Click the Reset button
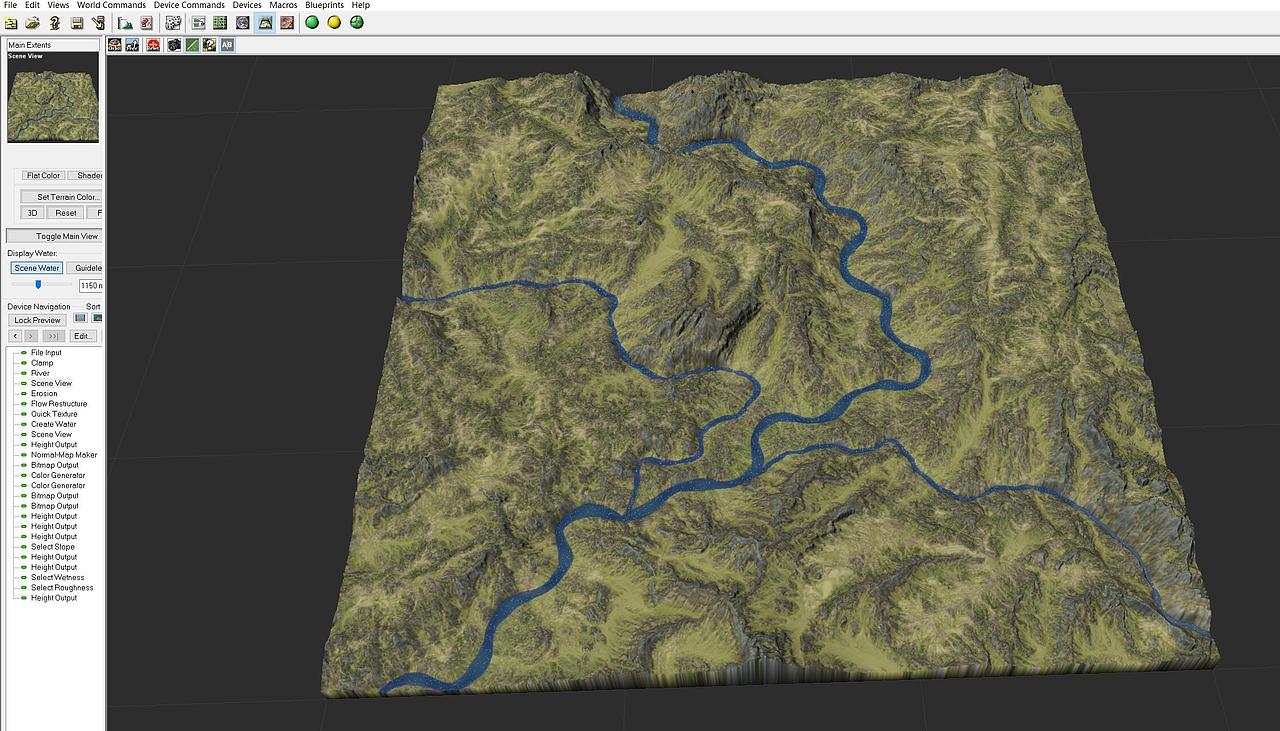This screenshot has width=1280, height=731. pyautogui.click(x=66, y=213)
